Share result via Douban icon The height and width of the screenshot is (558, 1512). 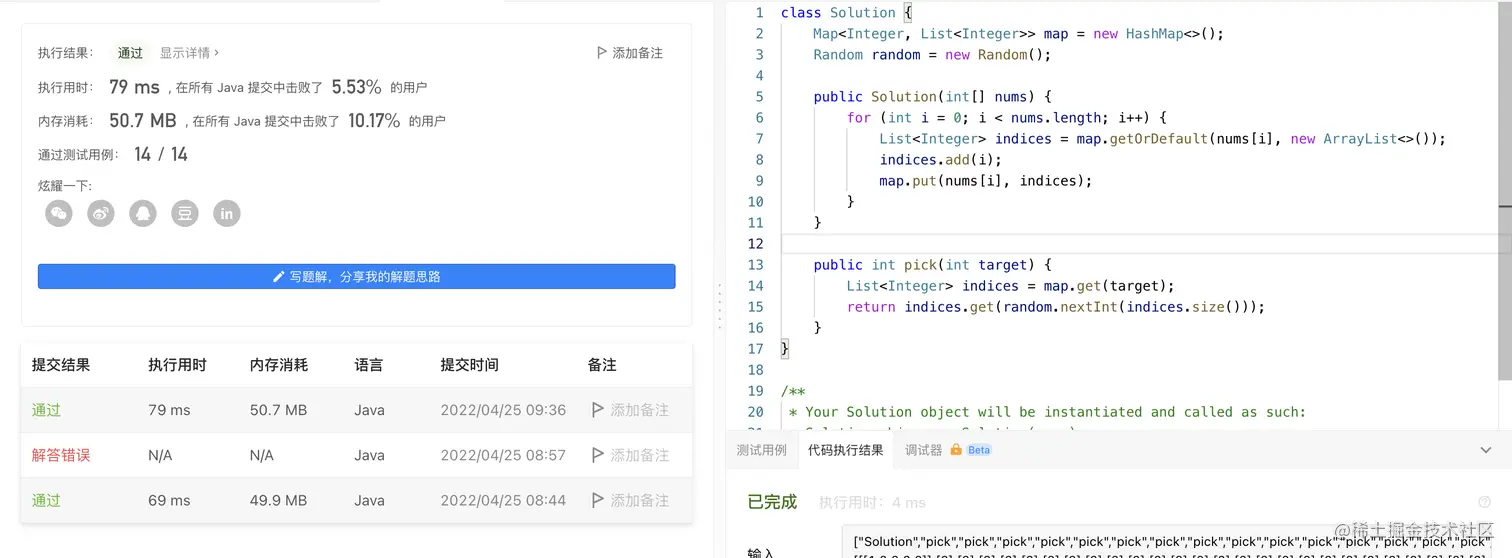(185, 213)
